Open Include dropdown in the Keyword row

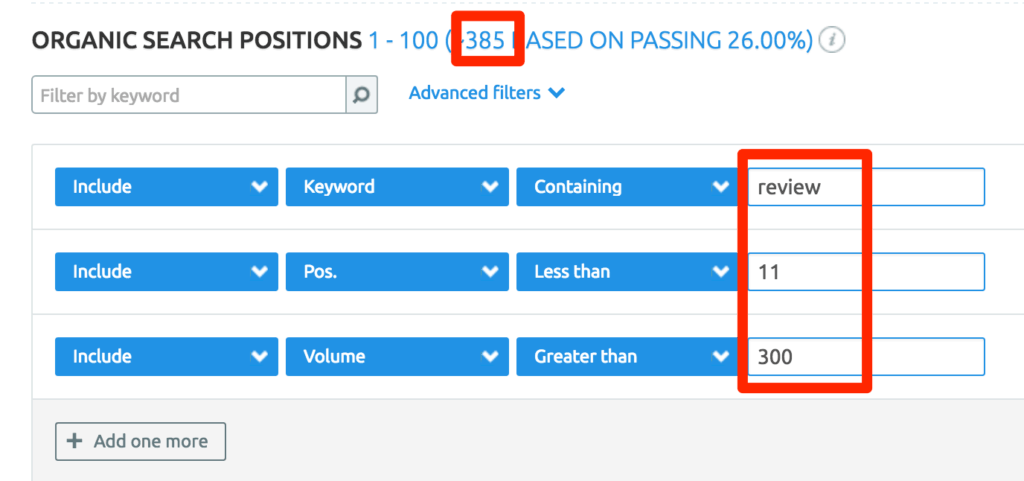pyautogui.click(x=167, y=187)
